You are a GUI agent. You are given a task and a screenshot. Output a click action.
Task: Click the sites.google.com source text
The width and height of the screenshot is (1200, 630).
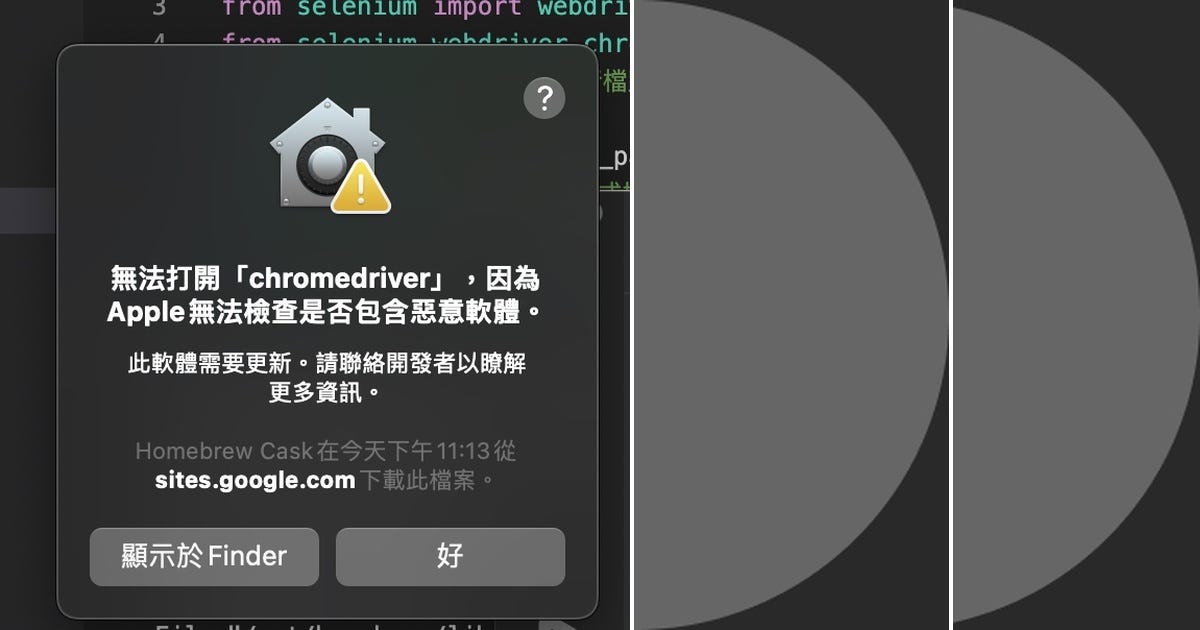[255, 480]
